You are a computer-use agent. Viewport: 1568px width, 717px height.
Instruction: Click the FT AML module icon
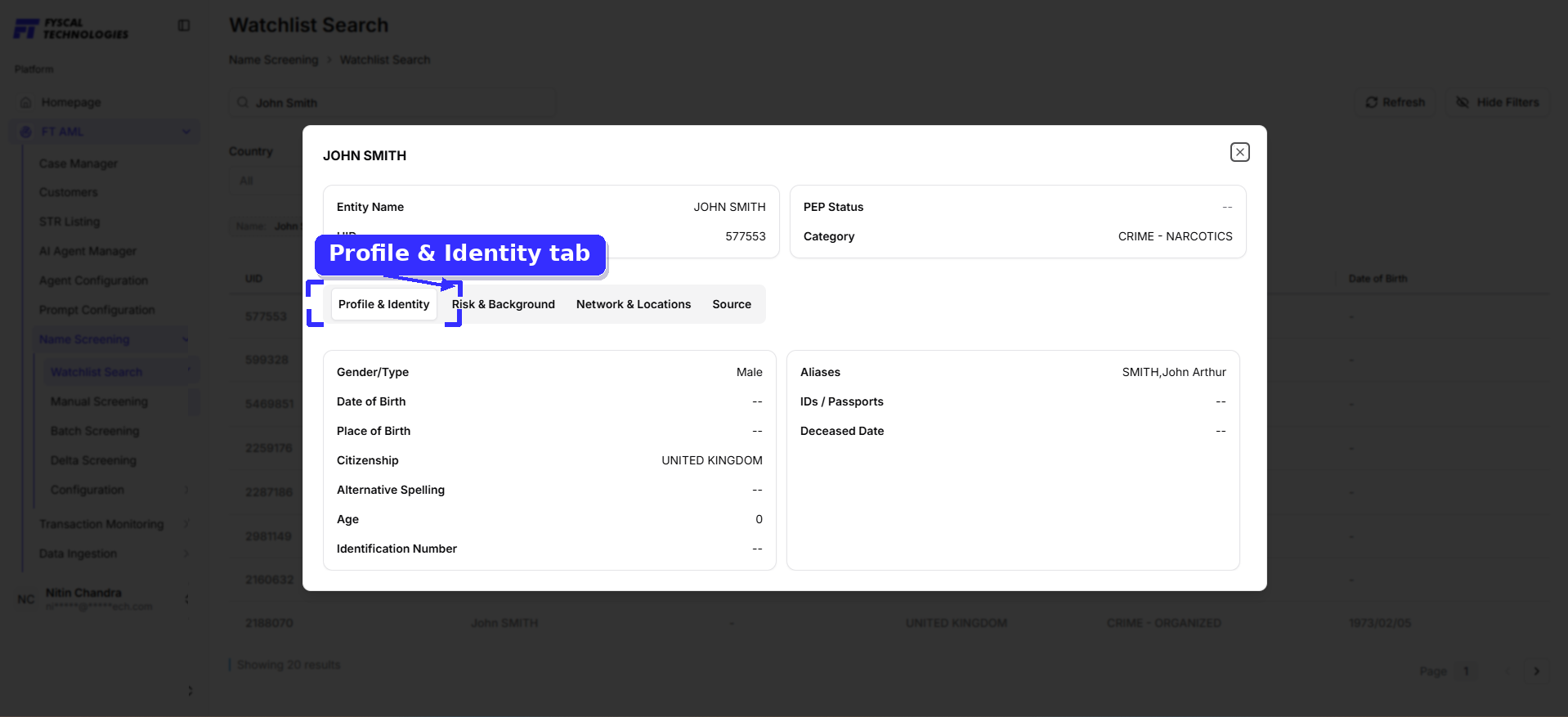point(26,132)
